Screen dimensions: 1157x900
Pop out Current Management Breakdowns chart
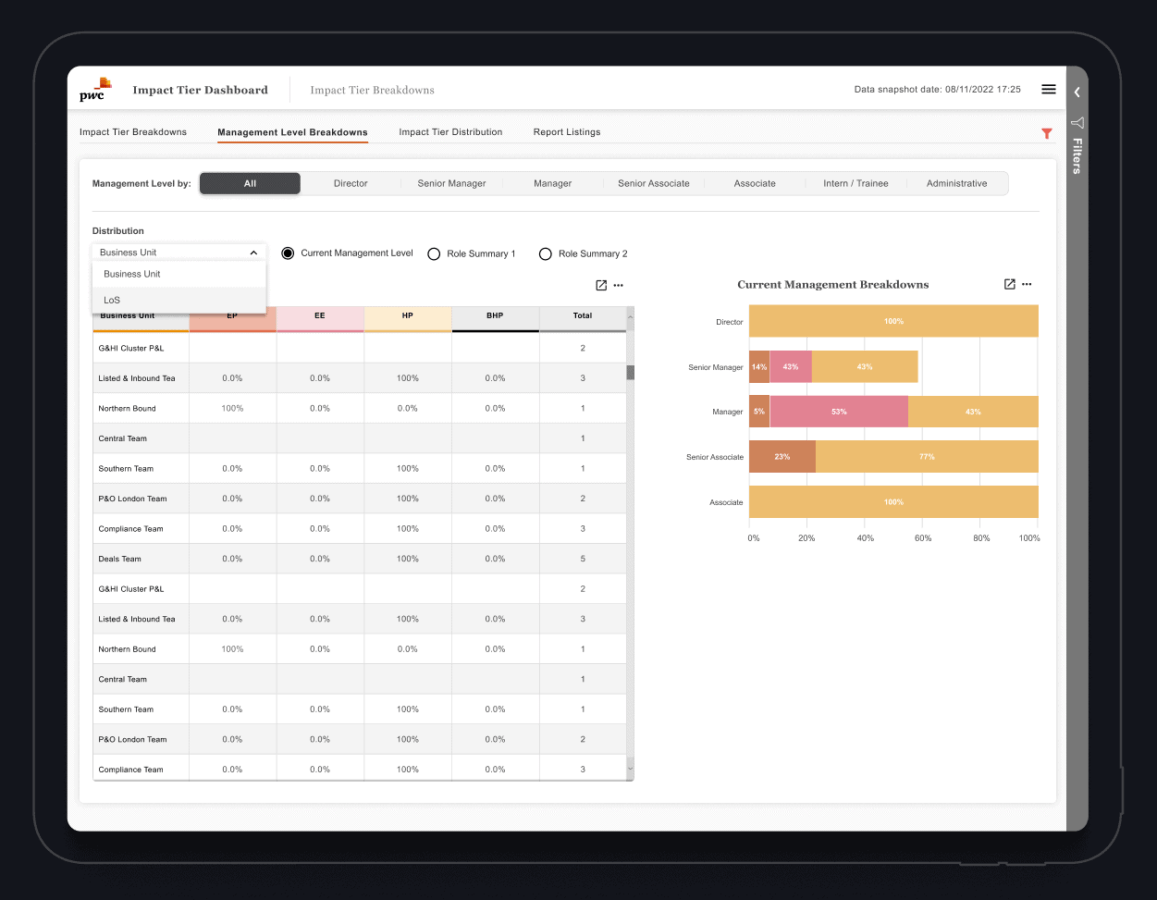(x=1009, y=284)
